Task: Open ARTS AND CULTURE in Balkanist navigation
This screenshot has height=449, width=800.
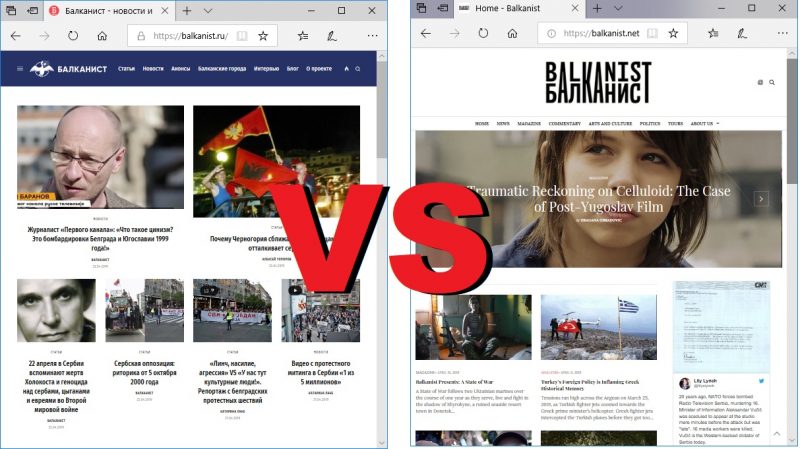Action: pyautogui.click(x=610, y=123)
